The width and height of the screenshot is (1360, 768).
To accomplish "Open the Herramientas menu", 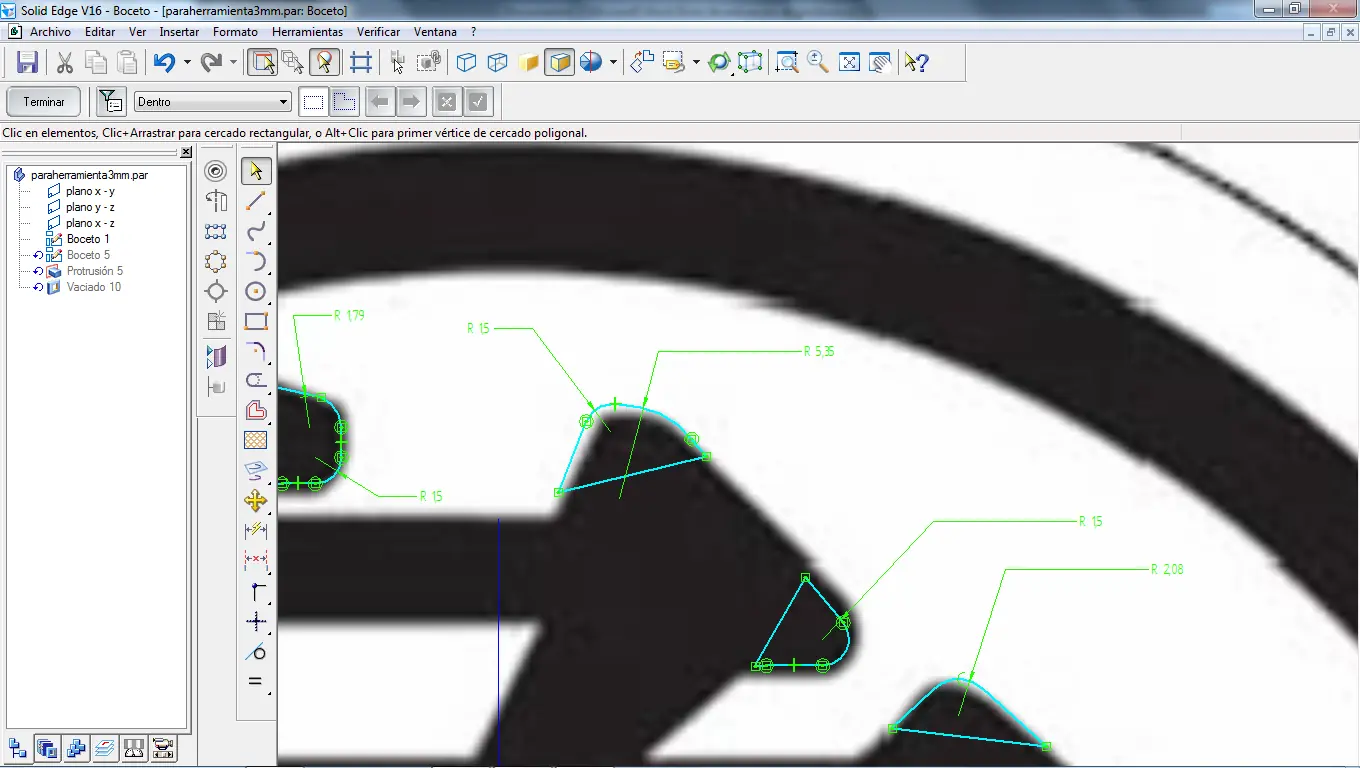I will 307,31.
